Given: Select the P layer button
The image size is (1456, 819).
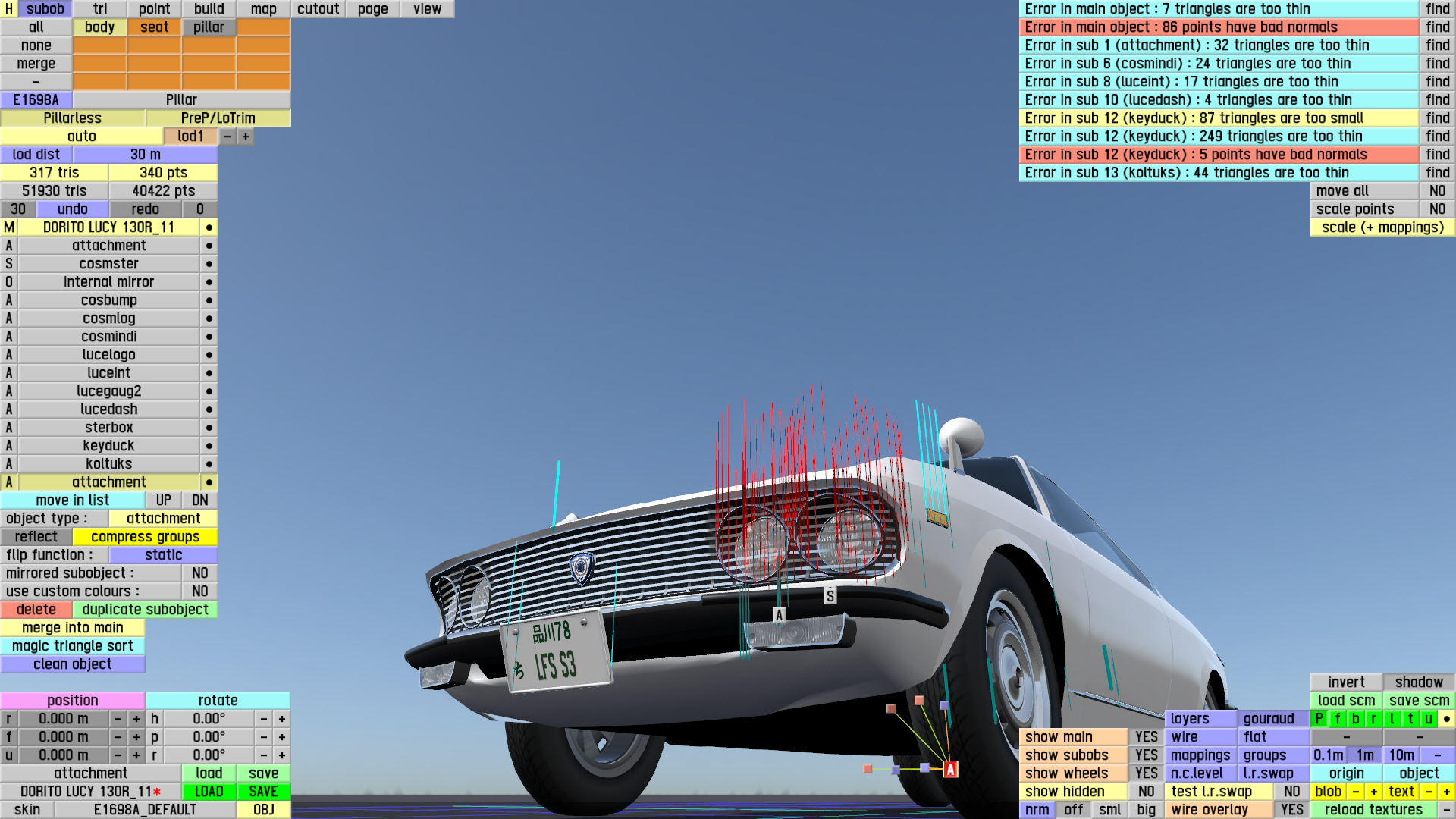Looking at the screenshot, I should click(1319, 719).
